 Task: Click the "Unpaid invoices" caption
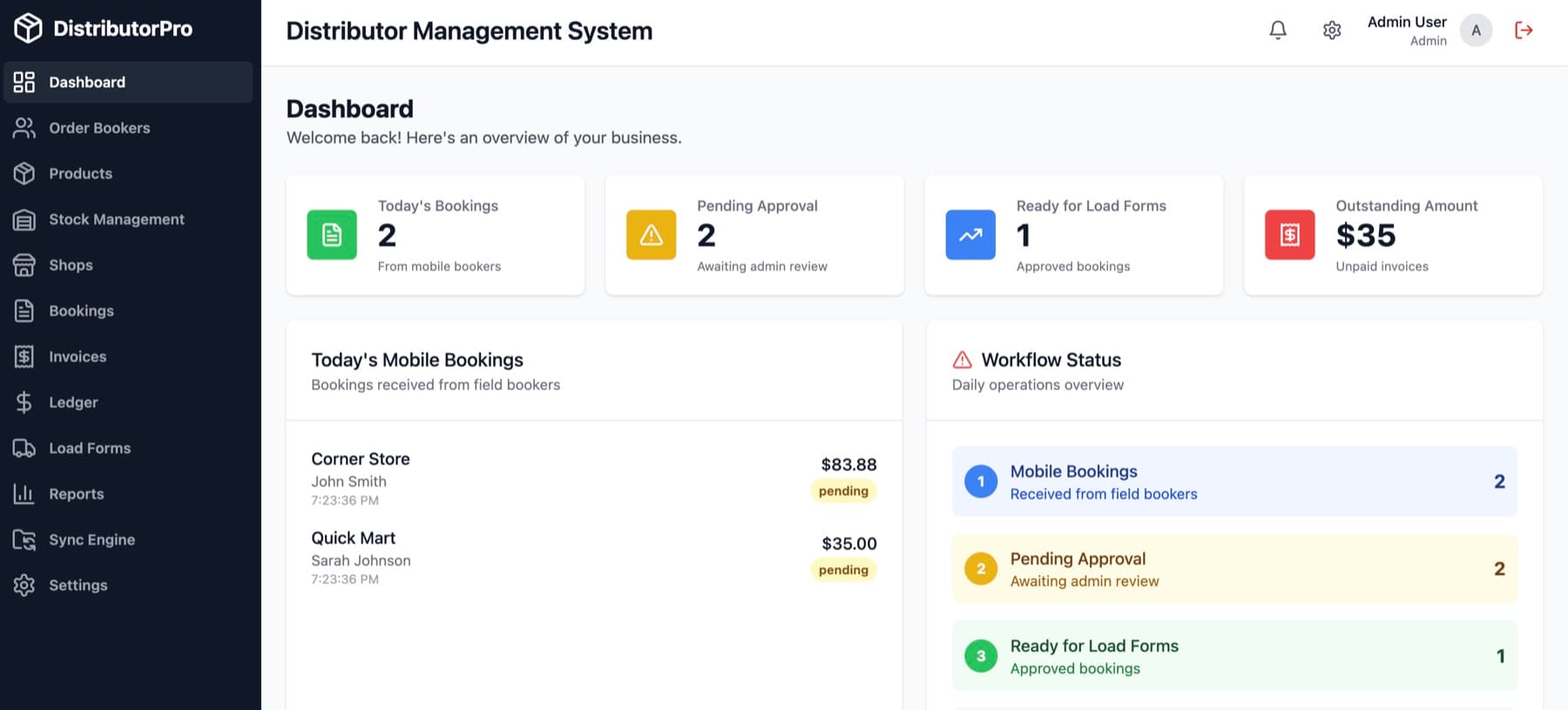(1382, 267)
